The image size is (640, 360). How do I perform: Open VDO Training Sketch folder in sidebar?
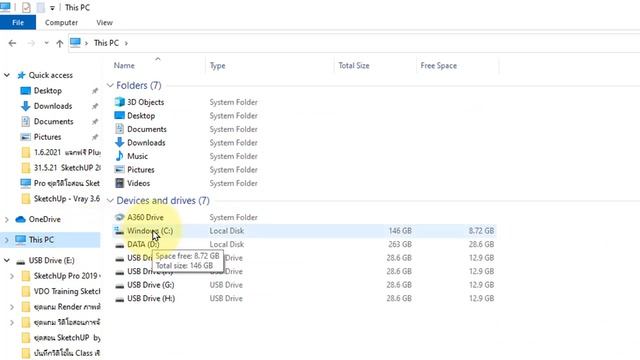click(67, 291)
